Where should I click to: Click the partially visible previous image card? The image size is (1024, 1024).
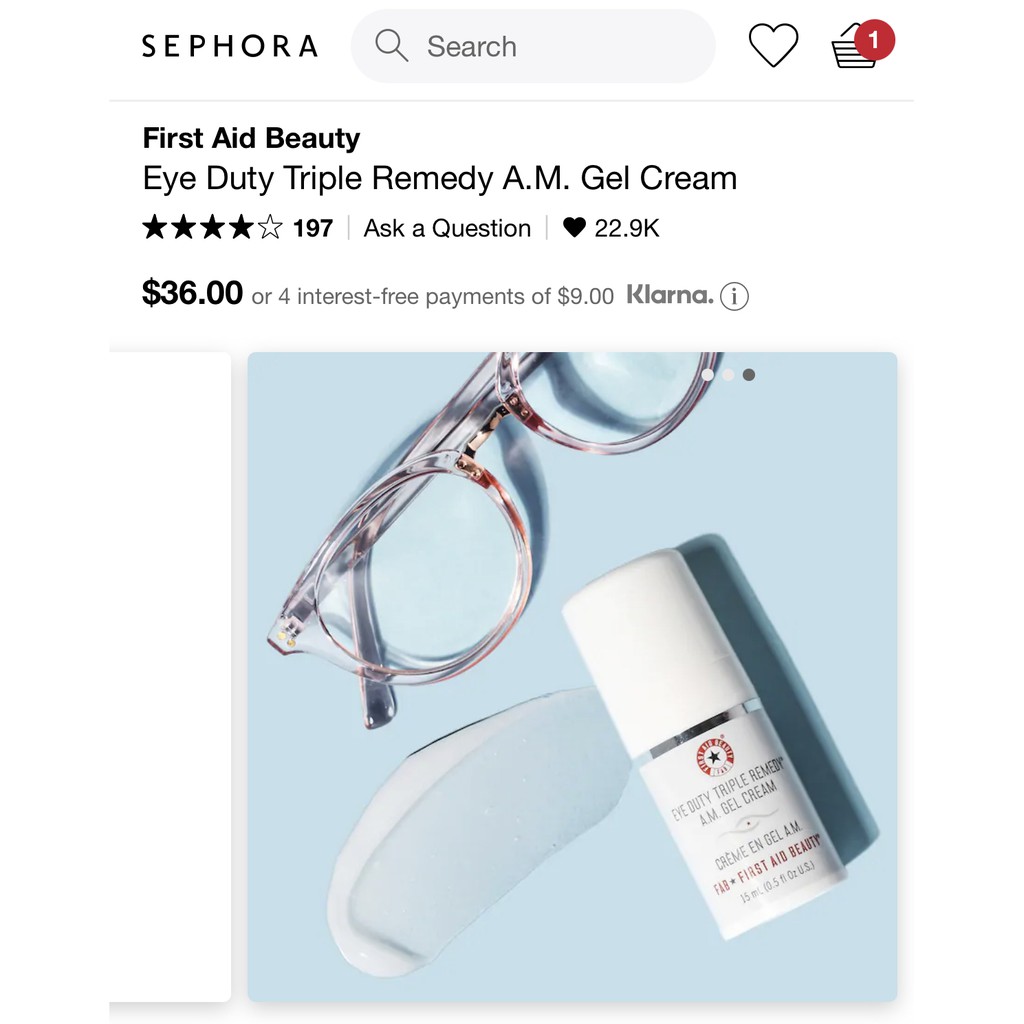pos(170,677)
